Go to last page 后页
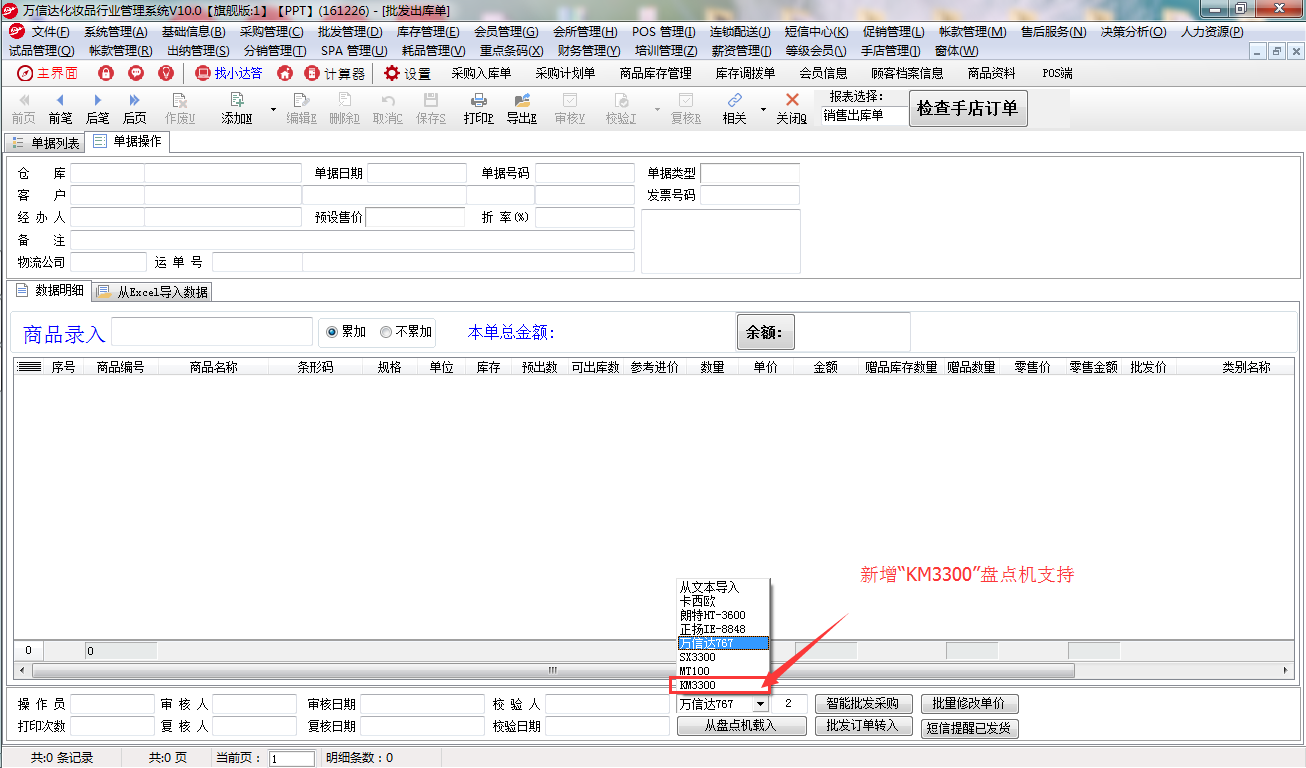 coord(134,108)
